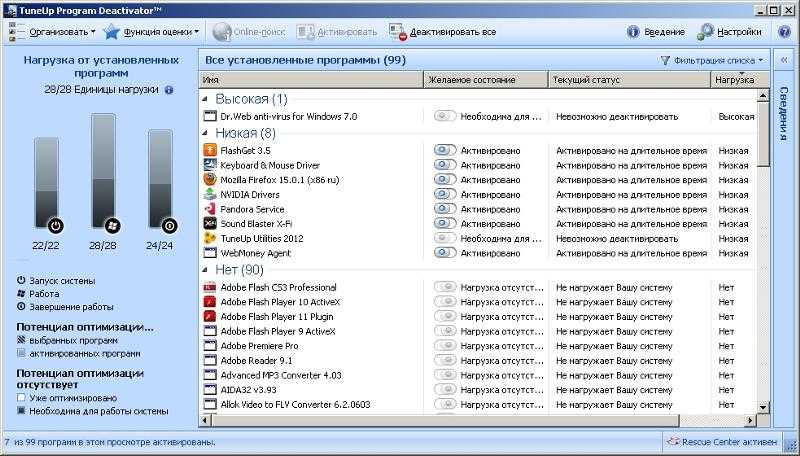The image size is (800, 456).
Task: Click the Adobe Reader 9.1 icon
Action: coord(210,361)
